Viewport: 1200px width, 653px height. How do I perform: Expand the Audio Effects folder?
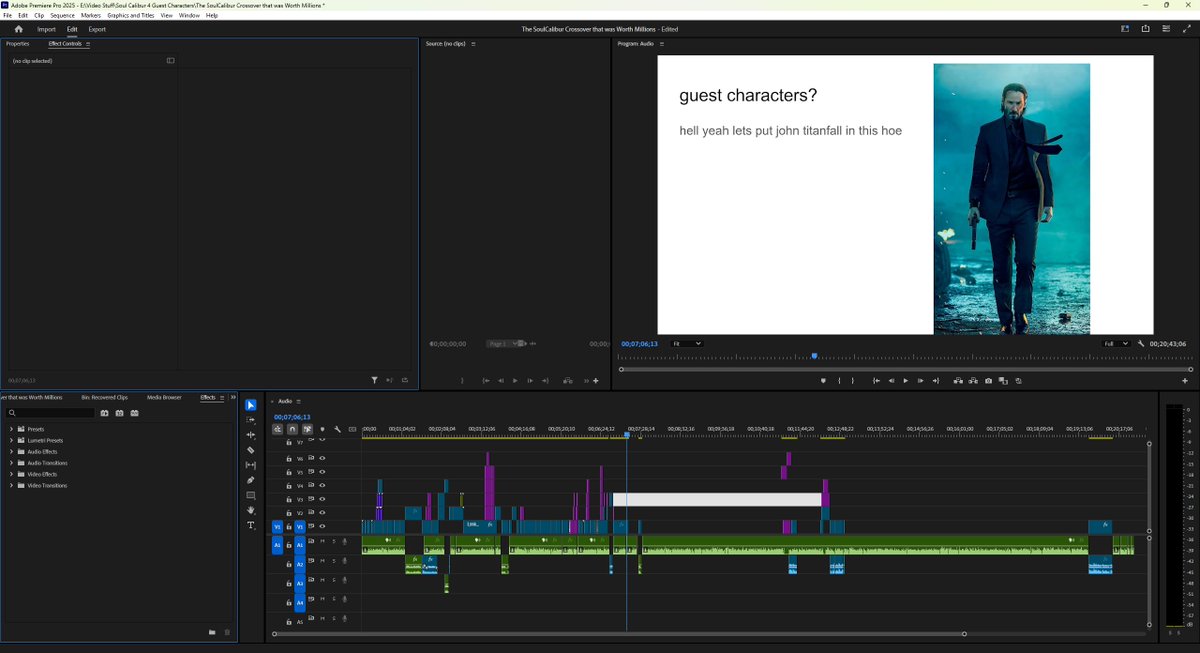pyautogui.click(x=12, y=451)
